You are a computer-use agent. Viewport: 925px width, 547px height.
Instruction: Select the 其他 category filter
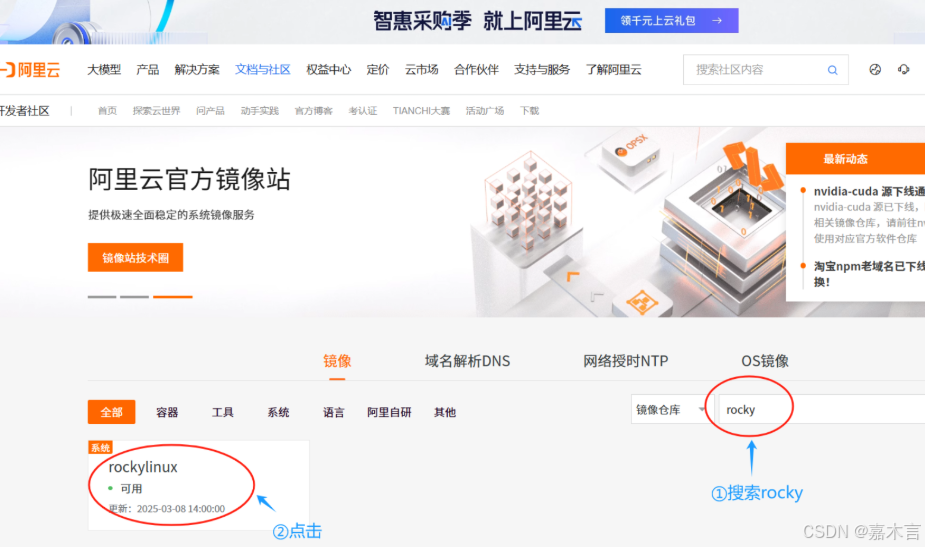[445, 412]
